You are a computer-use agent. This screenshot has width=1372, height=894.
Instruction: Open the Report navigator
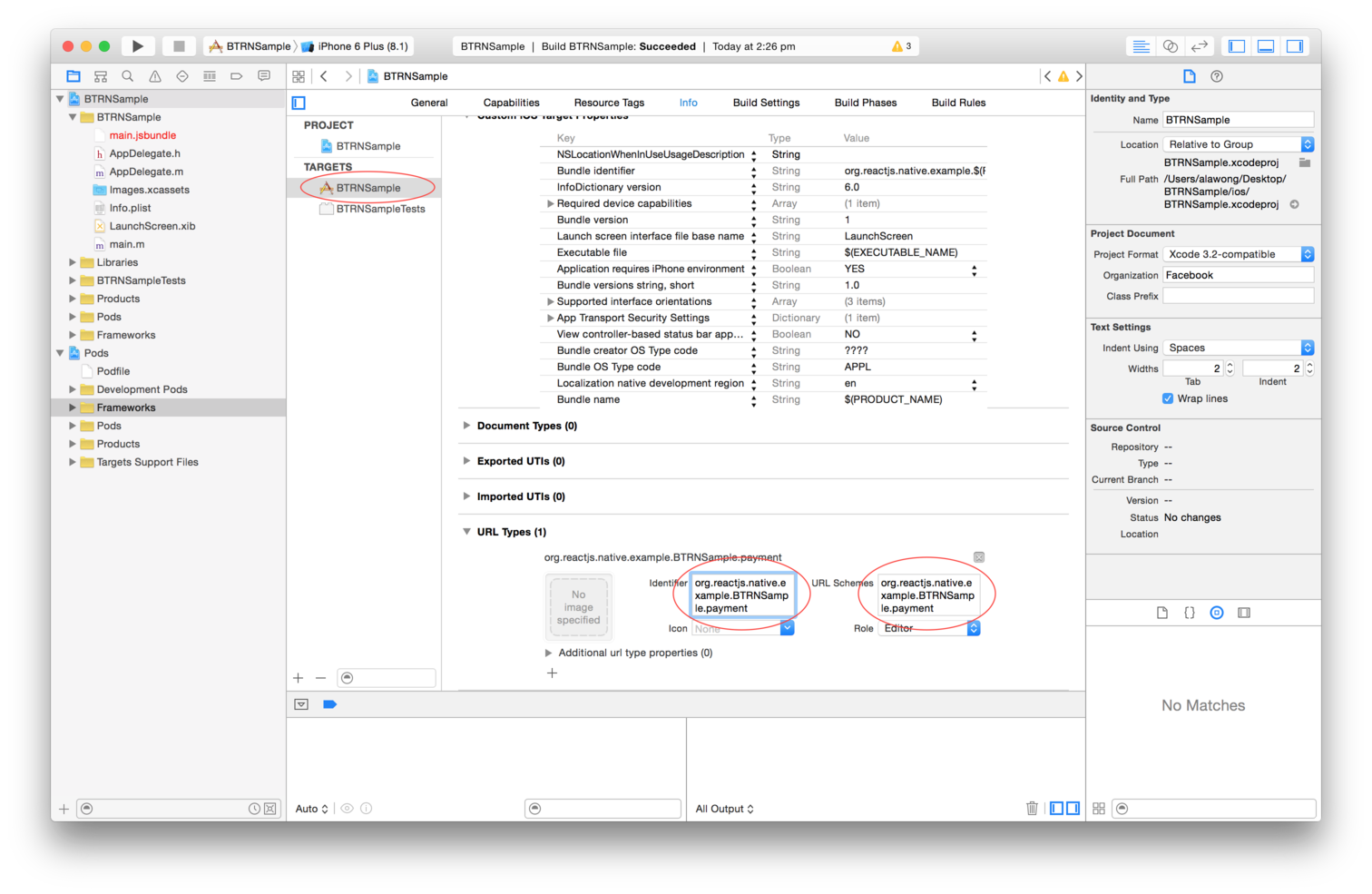point(264,76)
